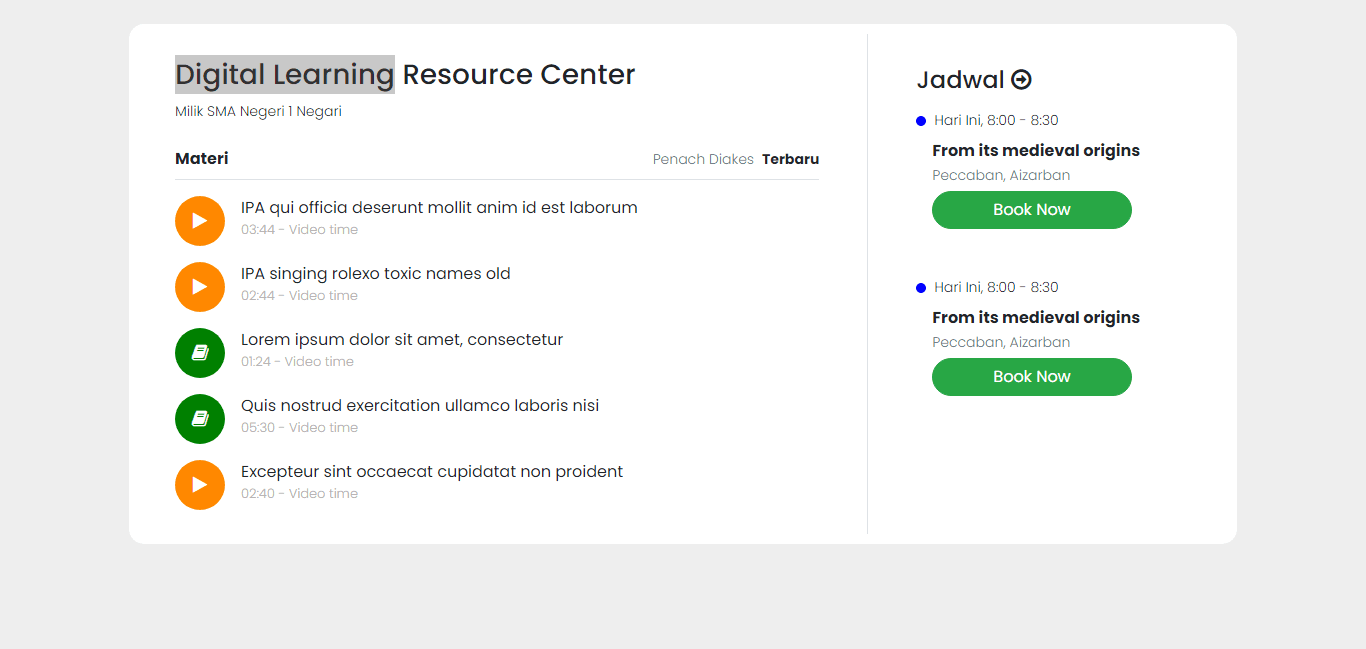Book Now for the second schedule

1031,377
